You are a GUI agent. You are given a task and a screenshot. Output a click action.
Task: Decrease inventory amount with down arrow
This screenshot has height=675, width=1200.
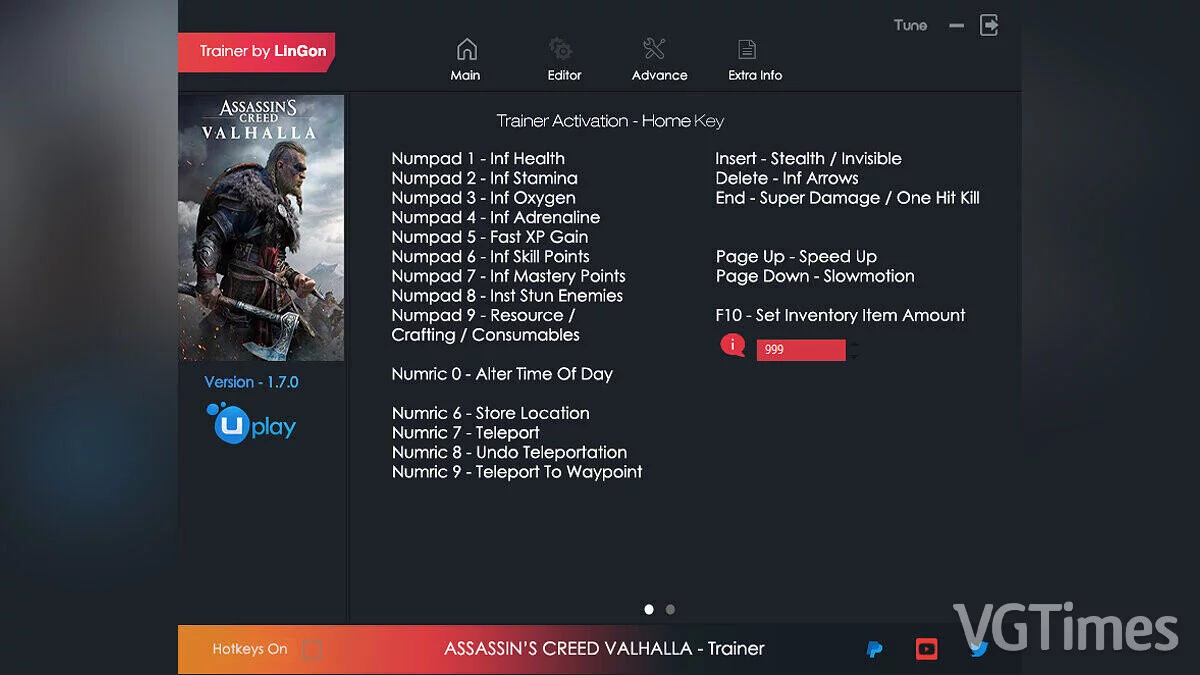pos(854,356)
